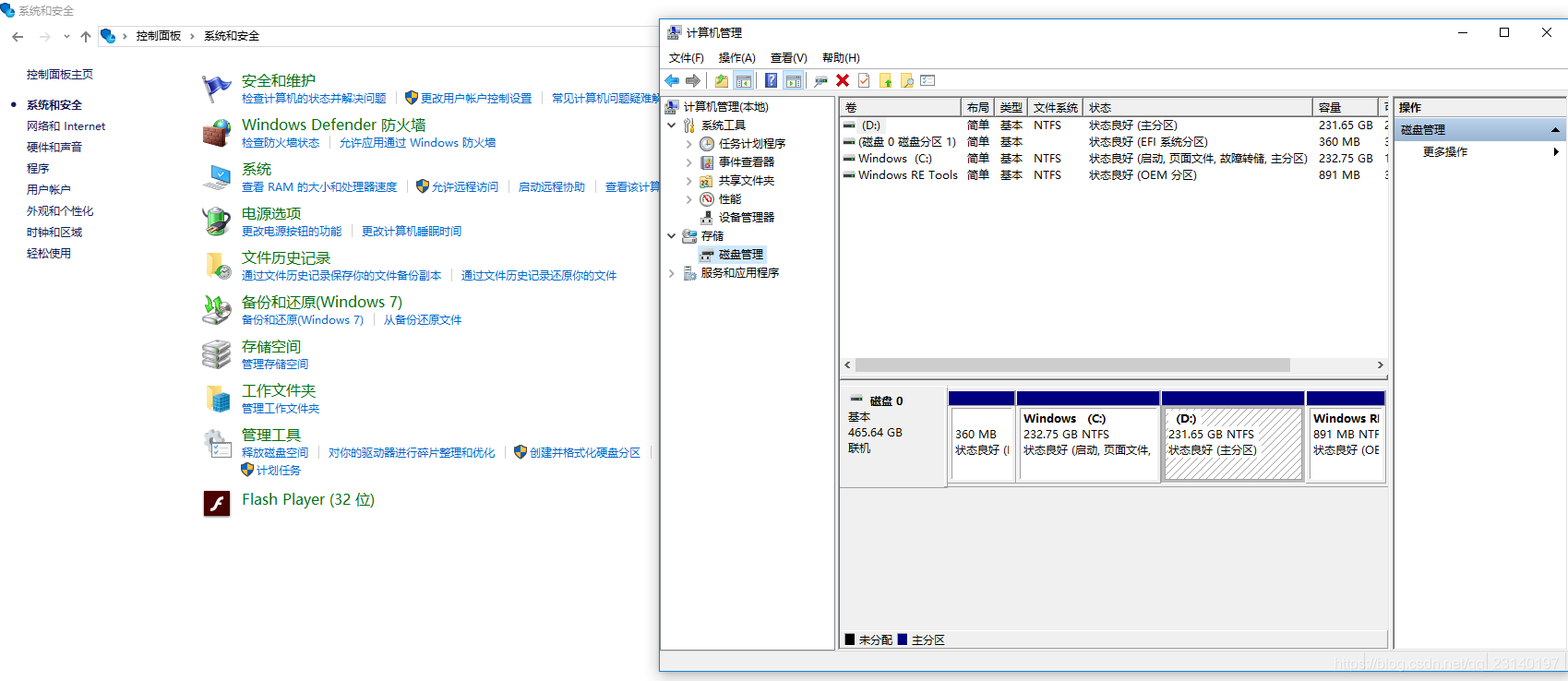Select Shared Folders (共享文件夹) tree node
Screen dimensions: 1568x681
click(746, 181)
